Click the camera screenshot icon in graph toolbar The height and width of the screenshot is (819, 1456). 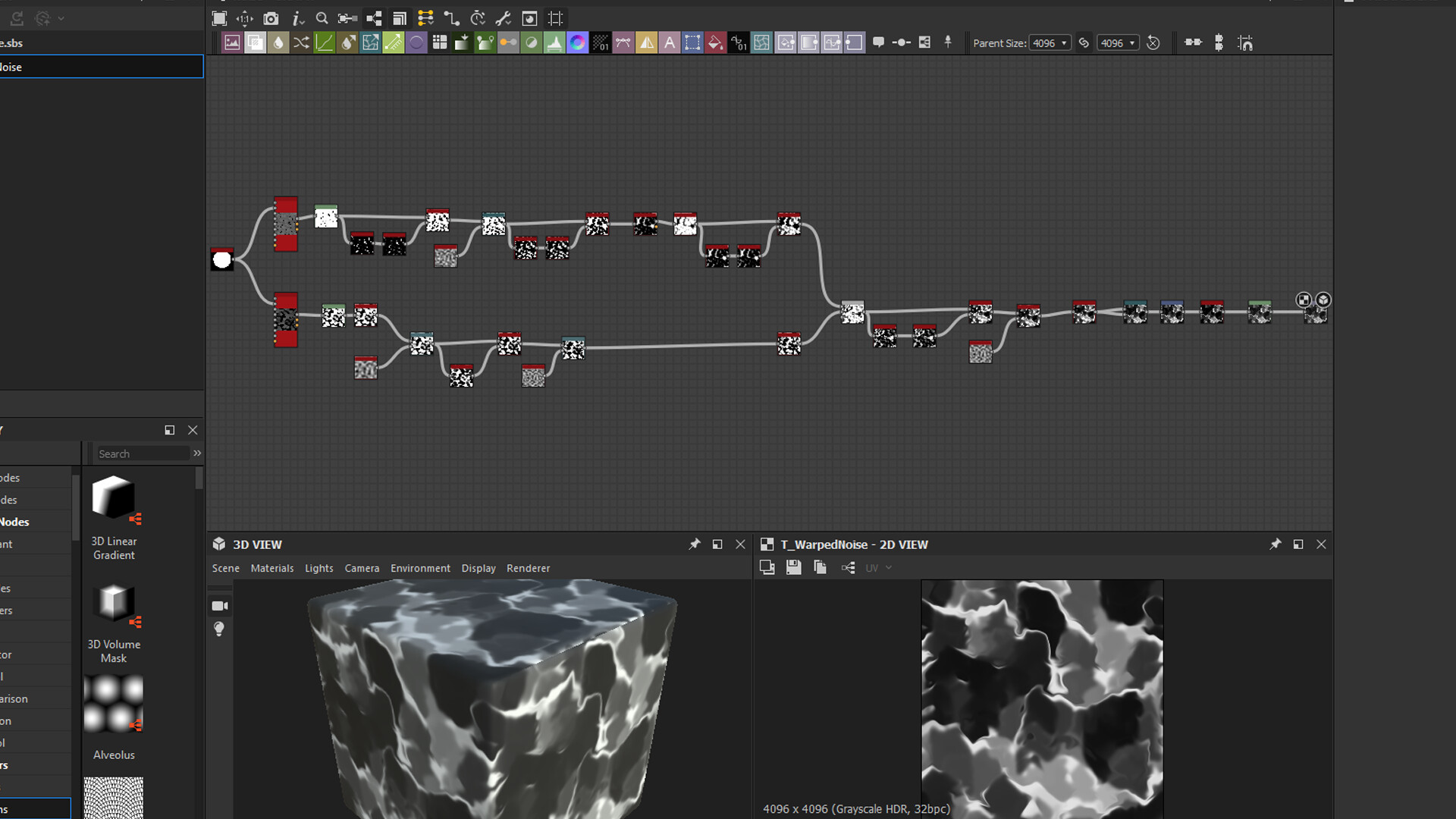click(271, 18)
